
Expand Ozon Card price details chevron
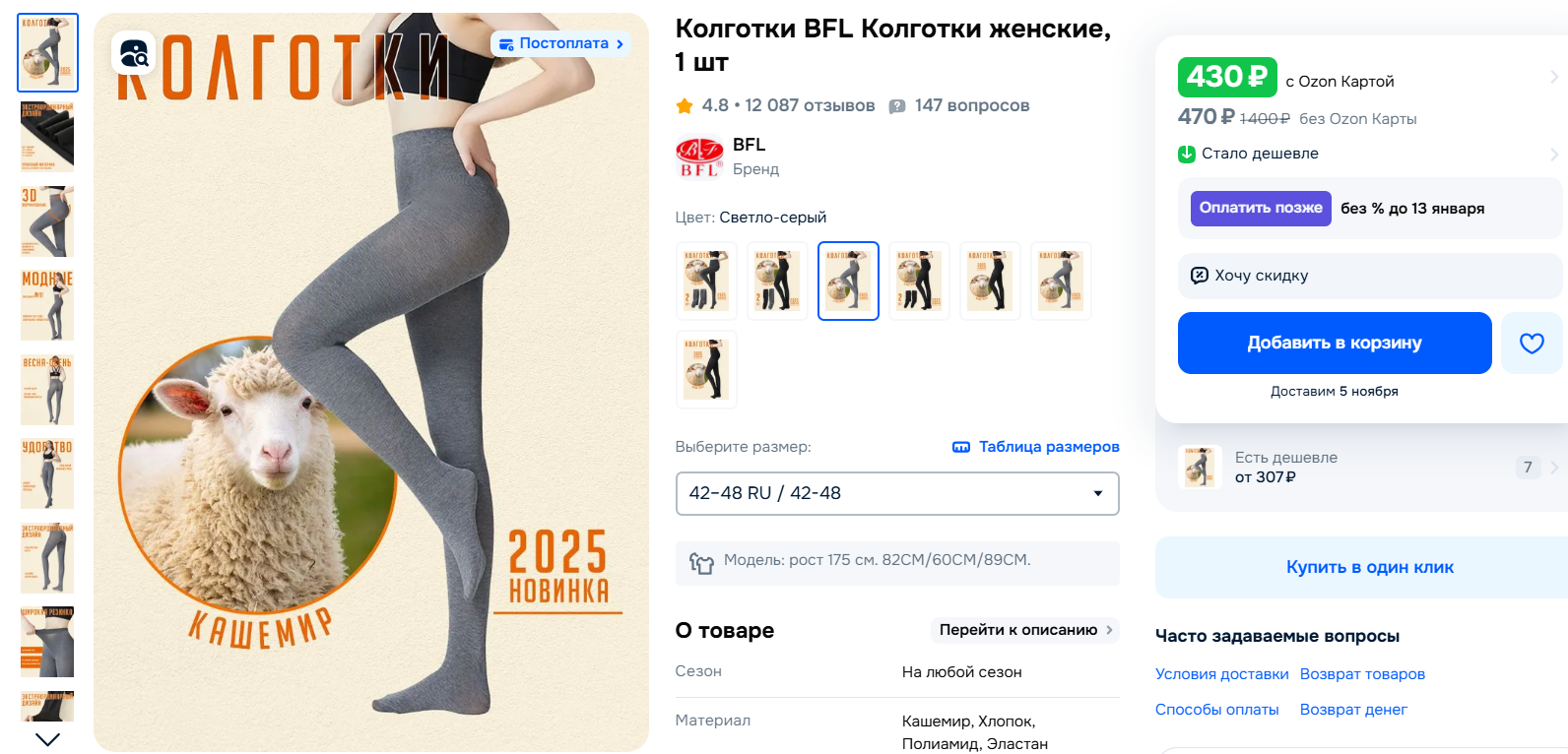pyautogui.click(x=1554, y=77)
